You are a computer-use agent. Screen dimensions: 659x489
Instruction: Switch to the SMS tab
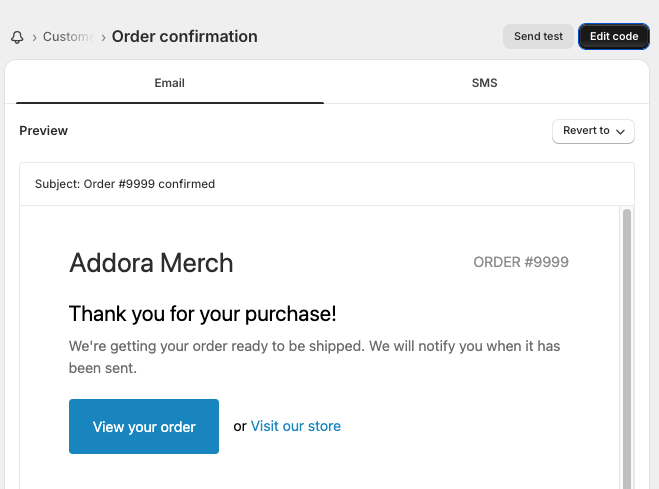pyautogui.click(x=484, y=83)
